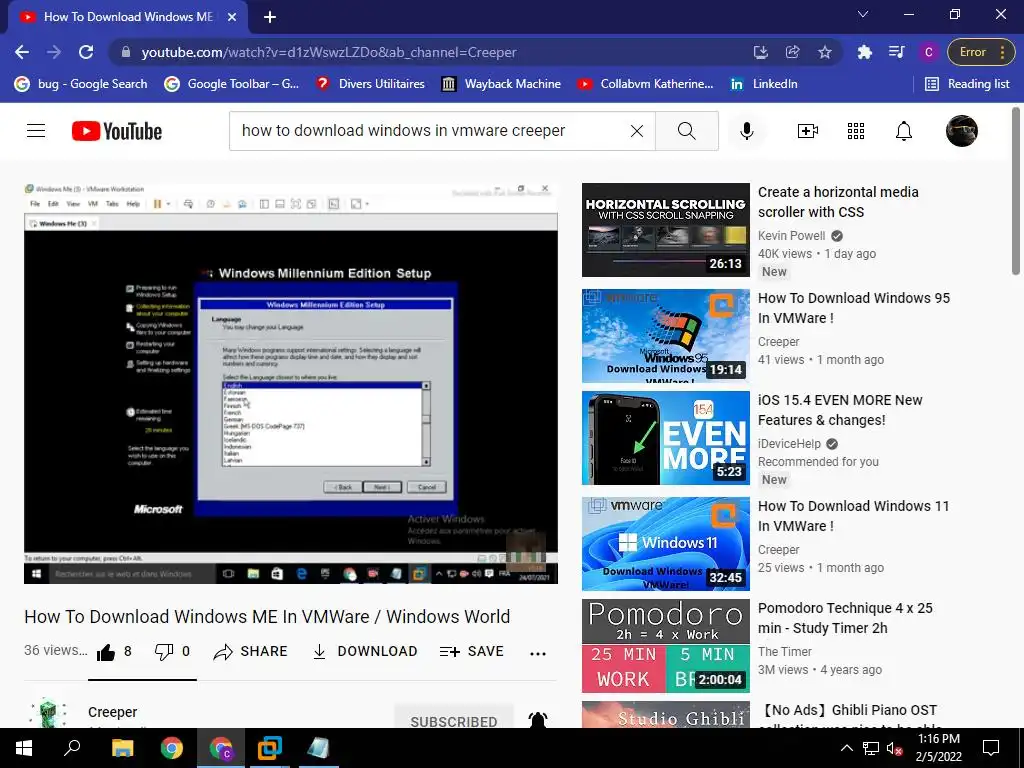This screenshot has height=768, width=1024.
Task: Click the SUBSCRIBED button
Action: [454, 717]
